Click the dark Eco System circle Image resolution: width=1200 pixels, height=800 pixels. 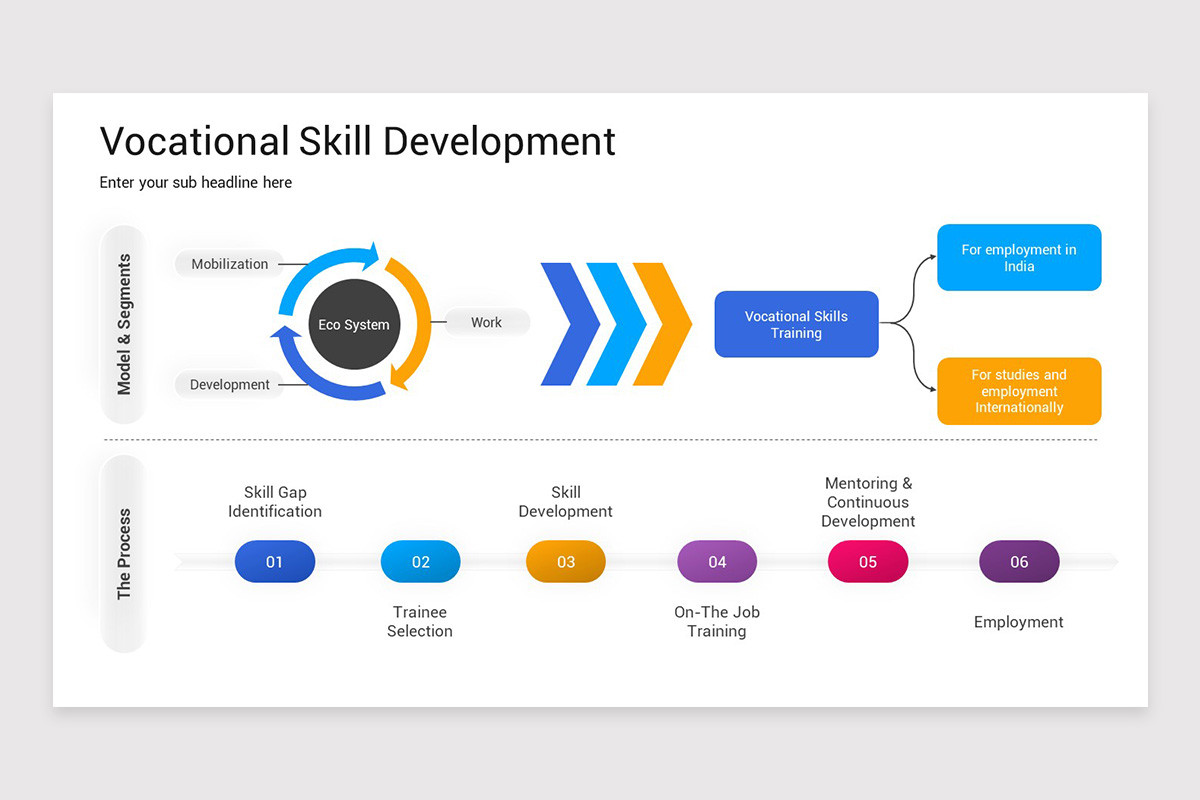tap(354, 323)
